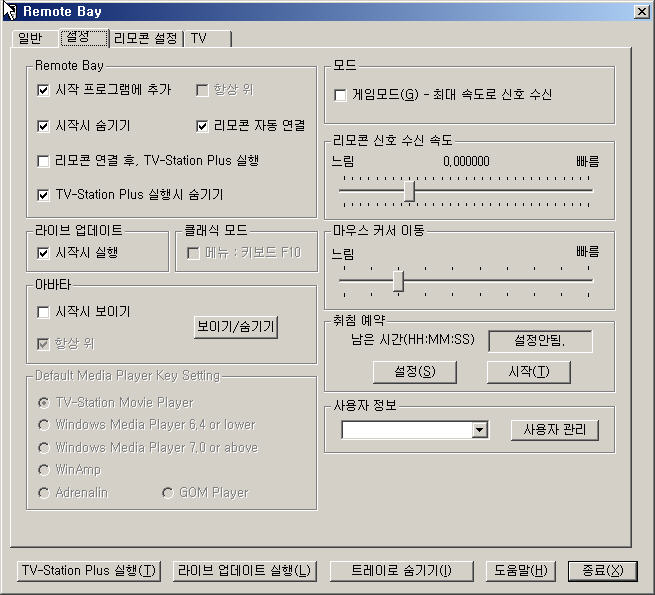Click the 라이브 업데이트 실행 button
This screenshot has width=655, height=595.
245,571
